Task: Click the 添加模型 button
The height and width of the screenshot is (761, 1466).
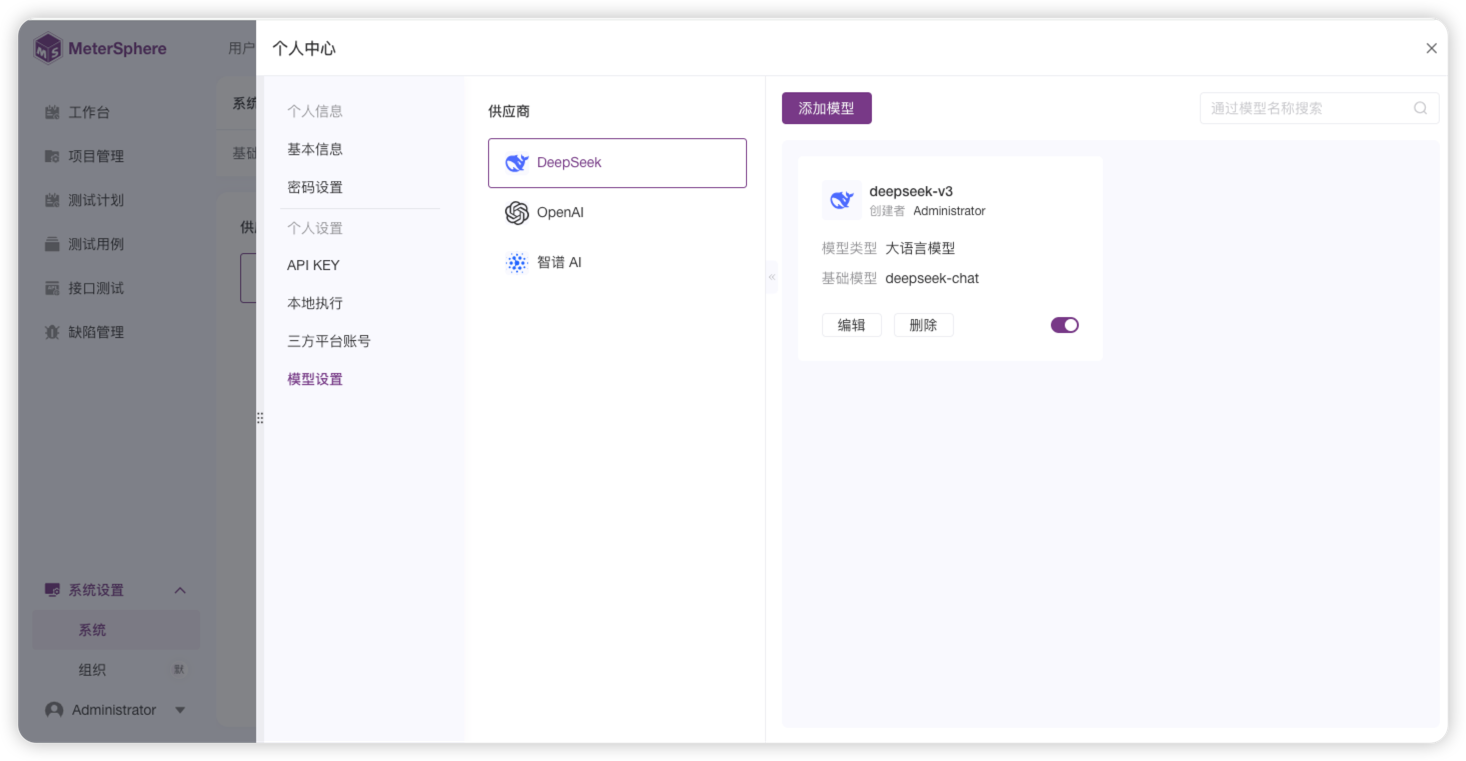Action: click(827, 108)
